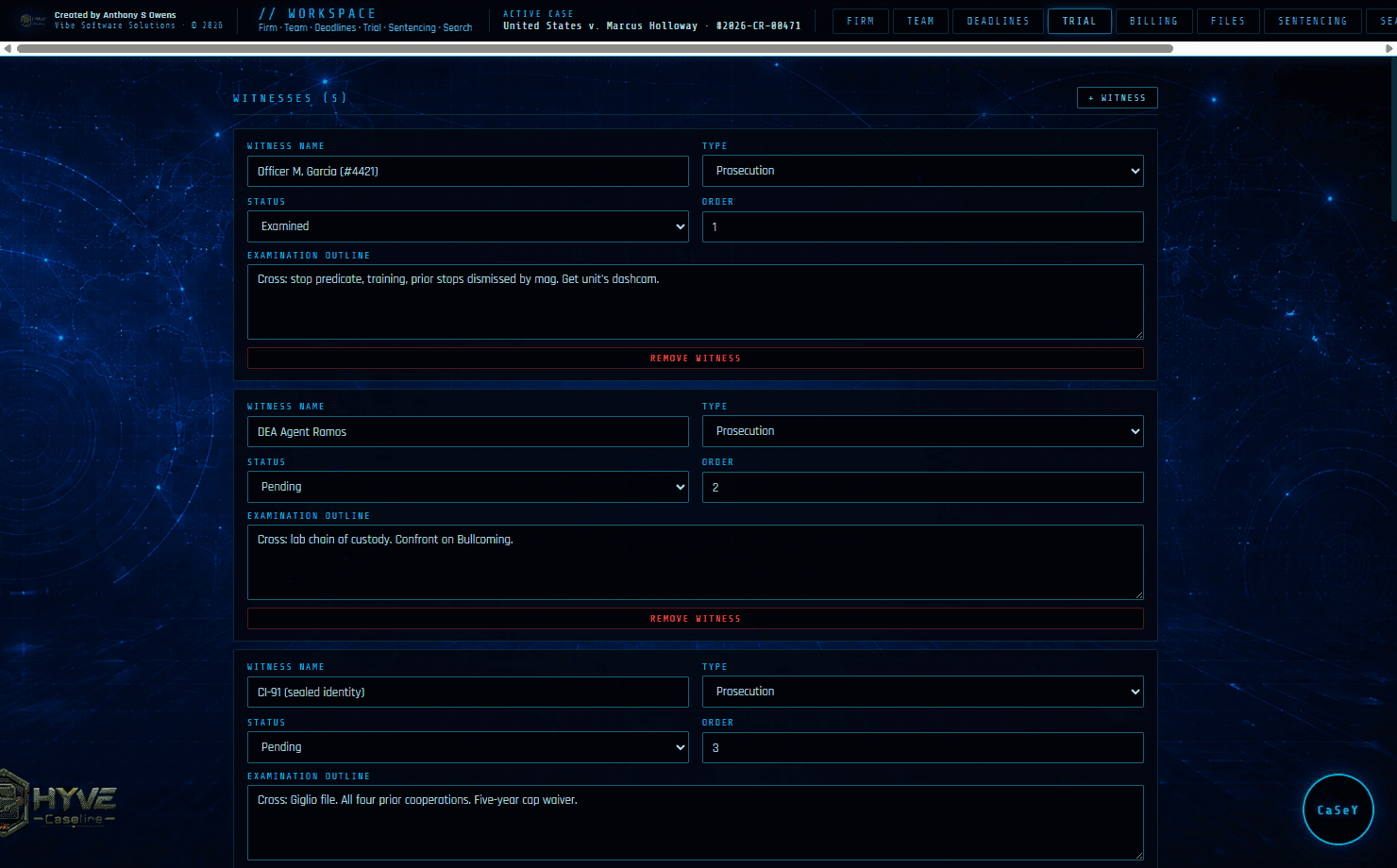Click the HYVE Caseline logo
1397x868 pixels.
point(59,804)
